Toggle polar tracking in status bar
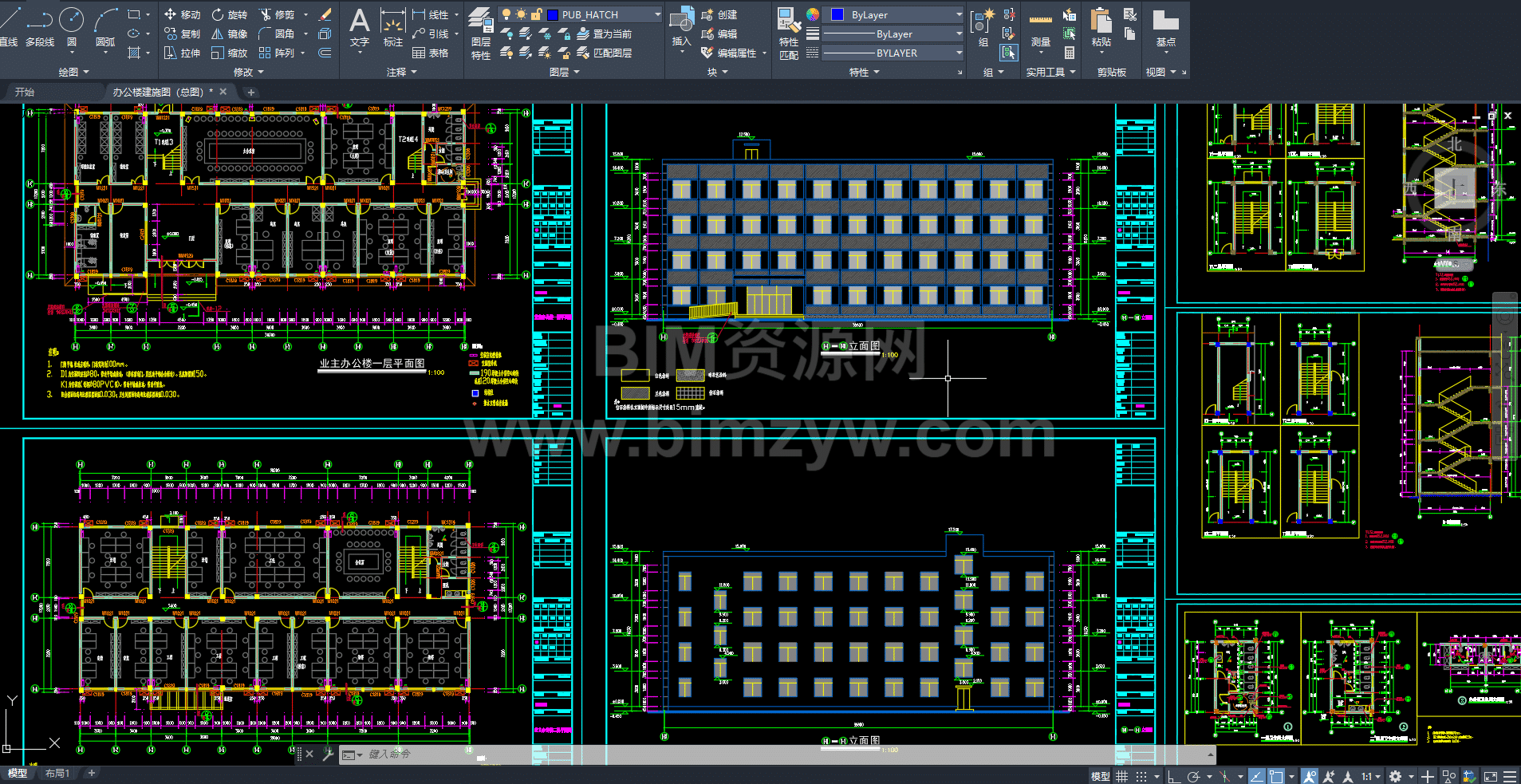This screenshot has height=784, width=1521. (x=1193, y=776)
